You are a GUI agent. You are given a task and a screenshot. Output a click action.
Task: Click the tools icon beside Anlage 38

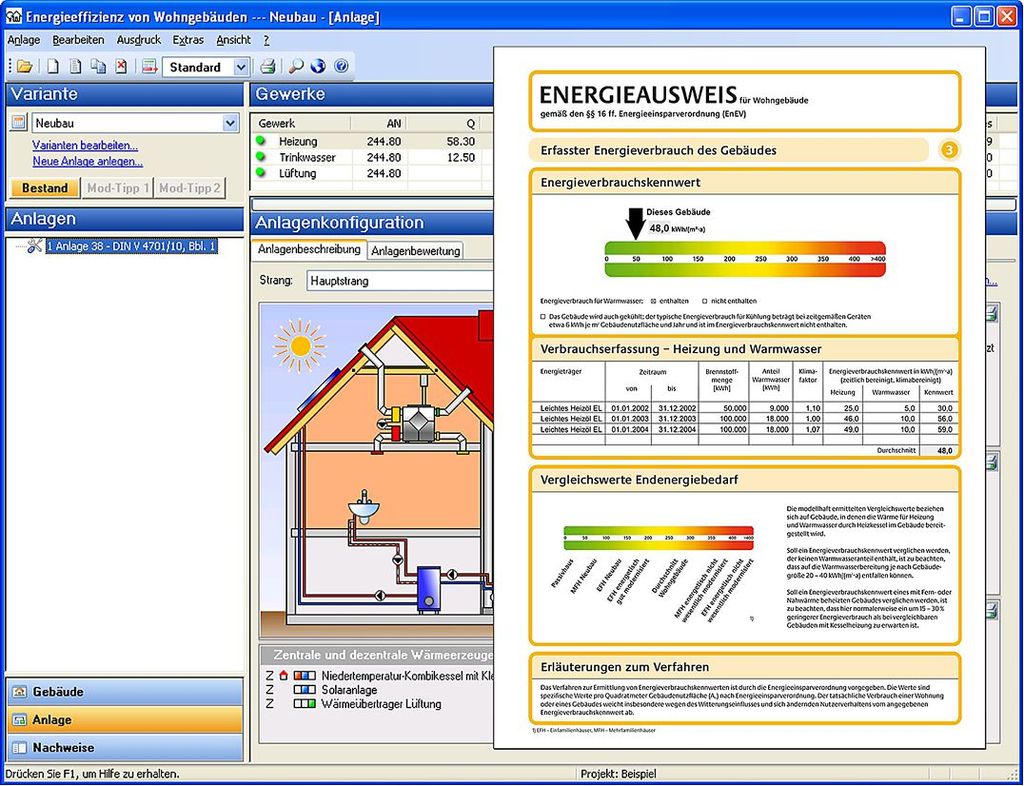point(35,246)
